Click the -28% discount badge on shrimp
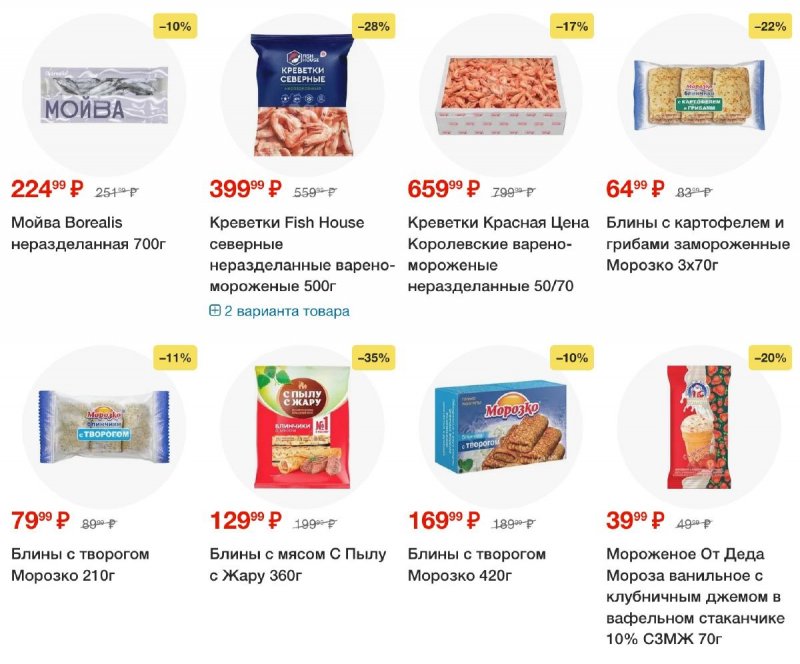Screen dimensions: 800x664 click(x=373, y=26)
